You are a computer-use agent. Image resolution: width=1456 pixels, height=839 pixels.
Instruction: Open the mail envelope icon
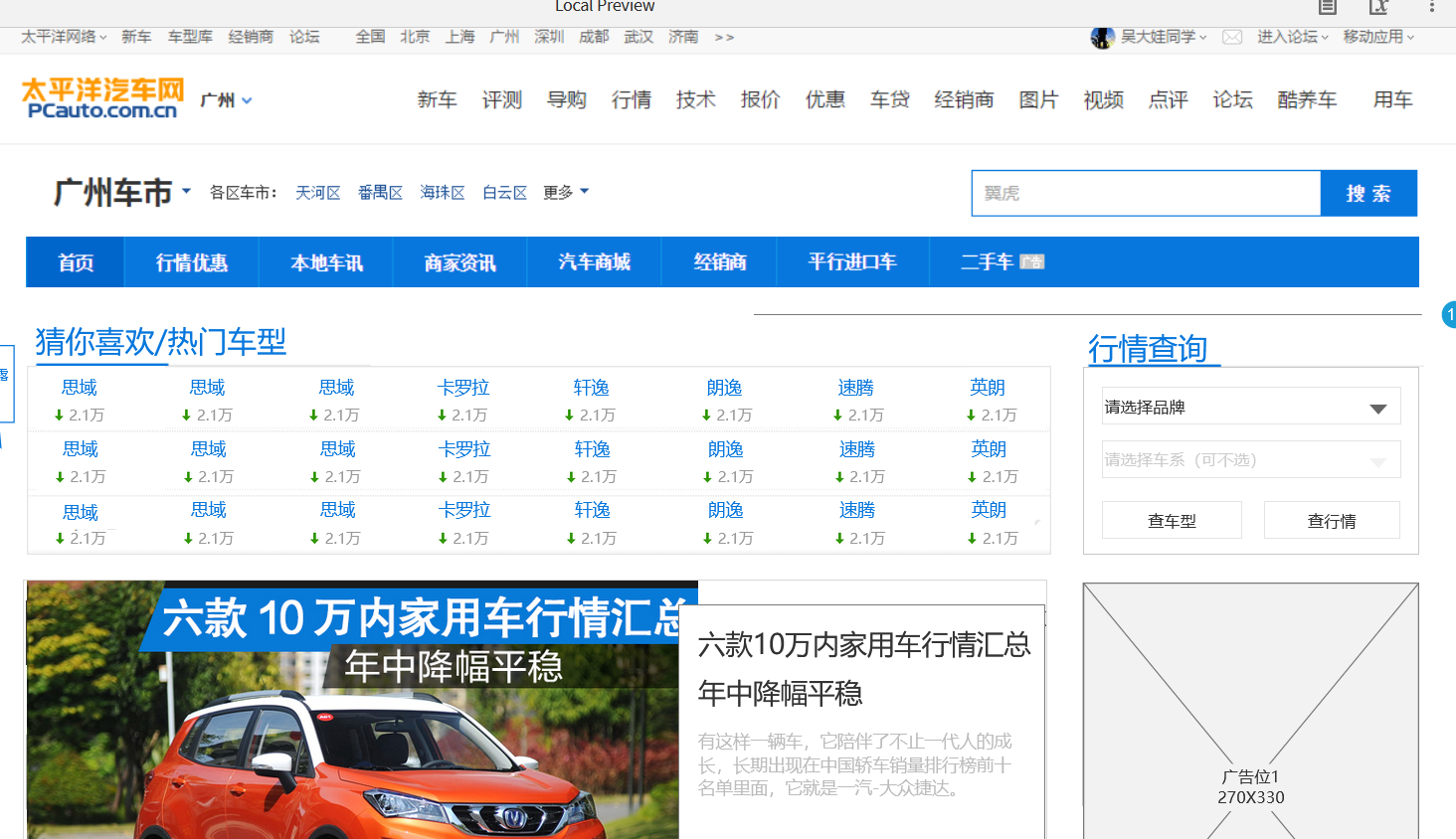tap(1232, 37)
